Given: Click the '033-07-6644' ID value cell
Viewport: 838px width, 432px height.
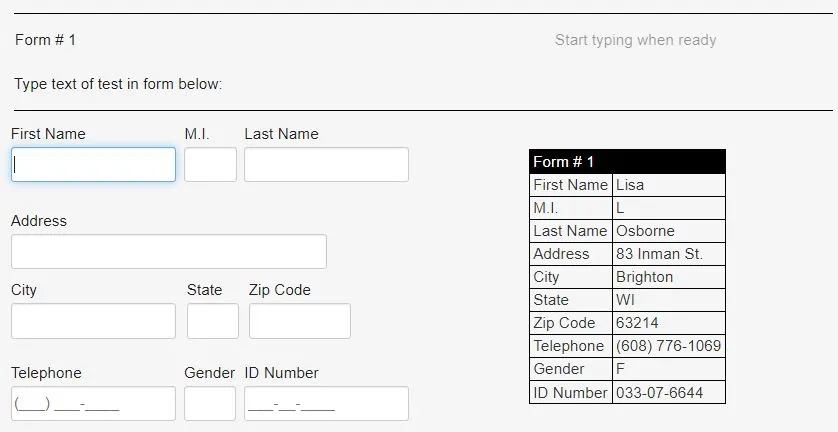Looking at the screenshot, I should coord(669,392).
